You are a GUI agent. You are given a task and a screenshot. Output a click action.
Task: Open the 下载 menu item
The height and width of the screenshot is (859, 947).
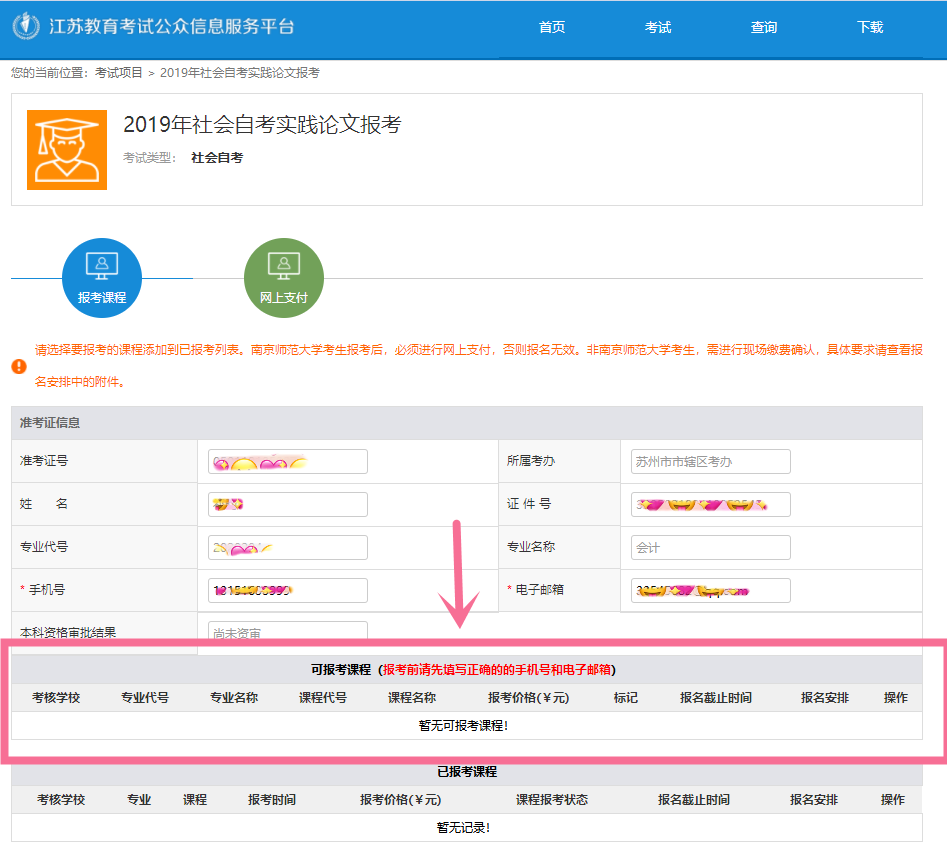[870, 27]
